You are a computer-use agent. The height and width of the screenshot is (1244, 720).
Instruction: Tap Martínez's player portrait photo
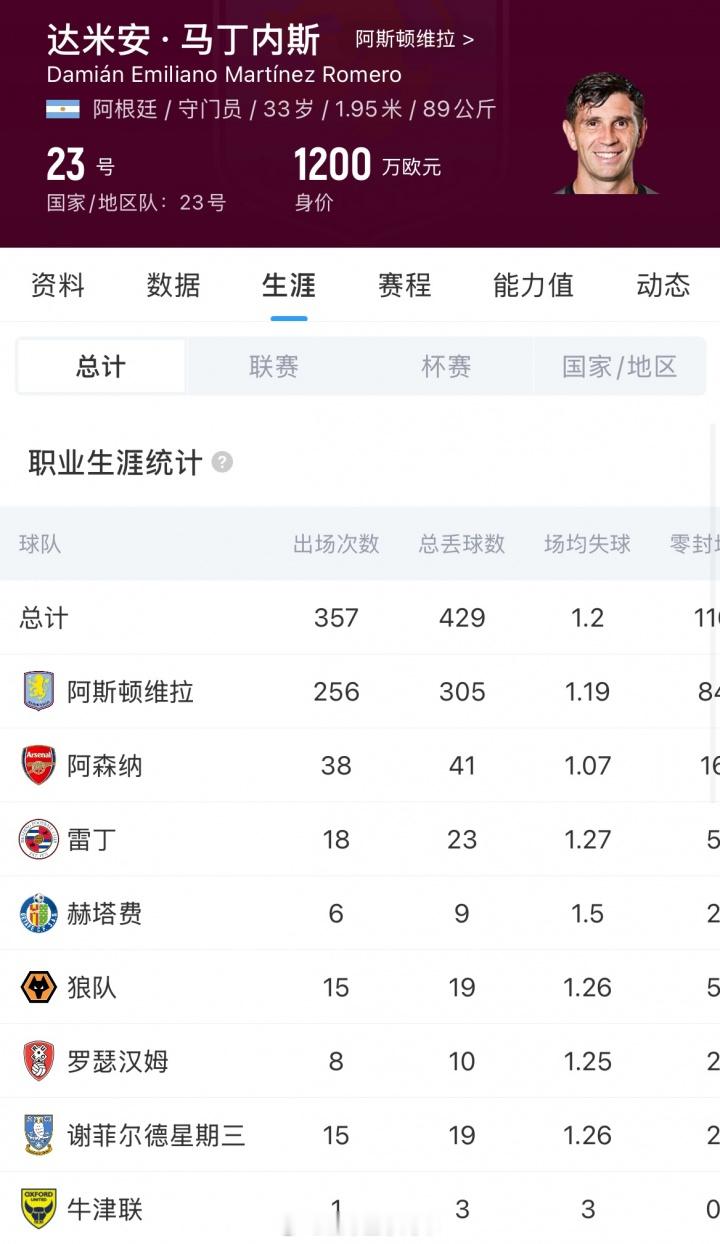(x=606, y=132)
